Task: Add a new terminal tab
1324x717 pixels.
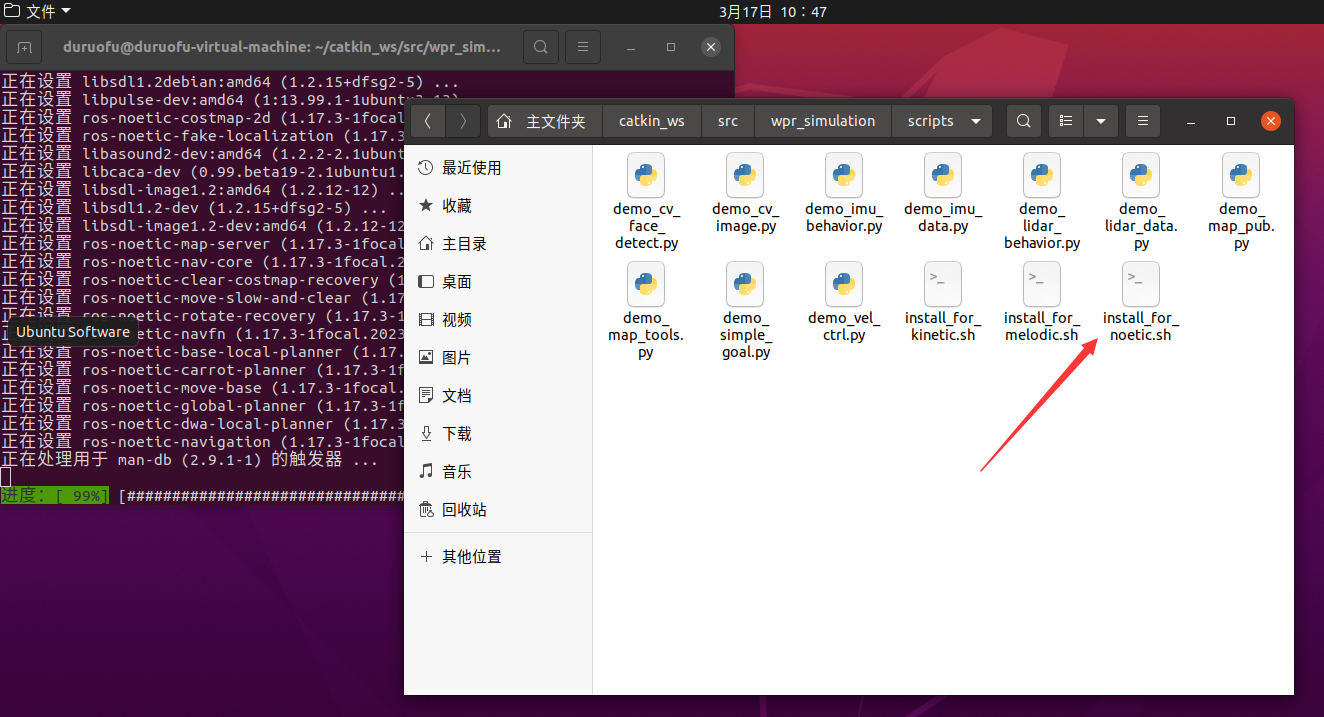Action: [x=24, y=47]
